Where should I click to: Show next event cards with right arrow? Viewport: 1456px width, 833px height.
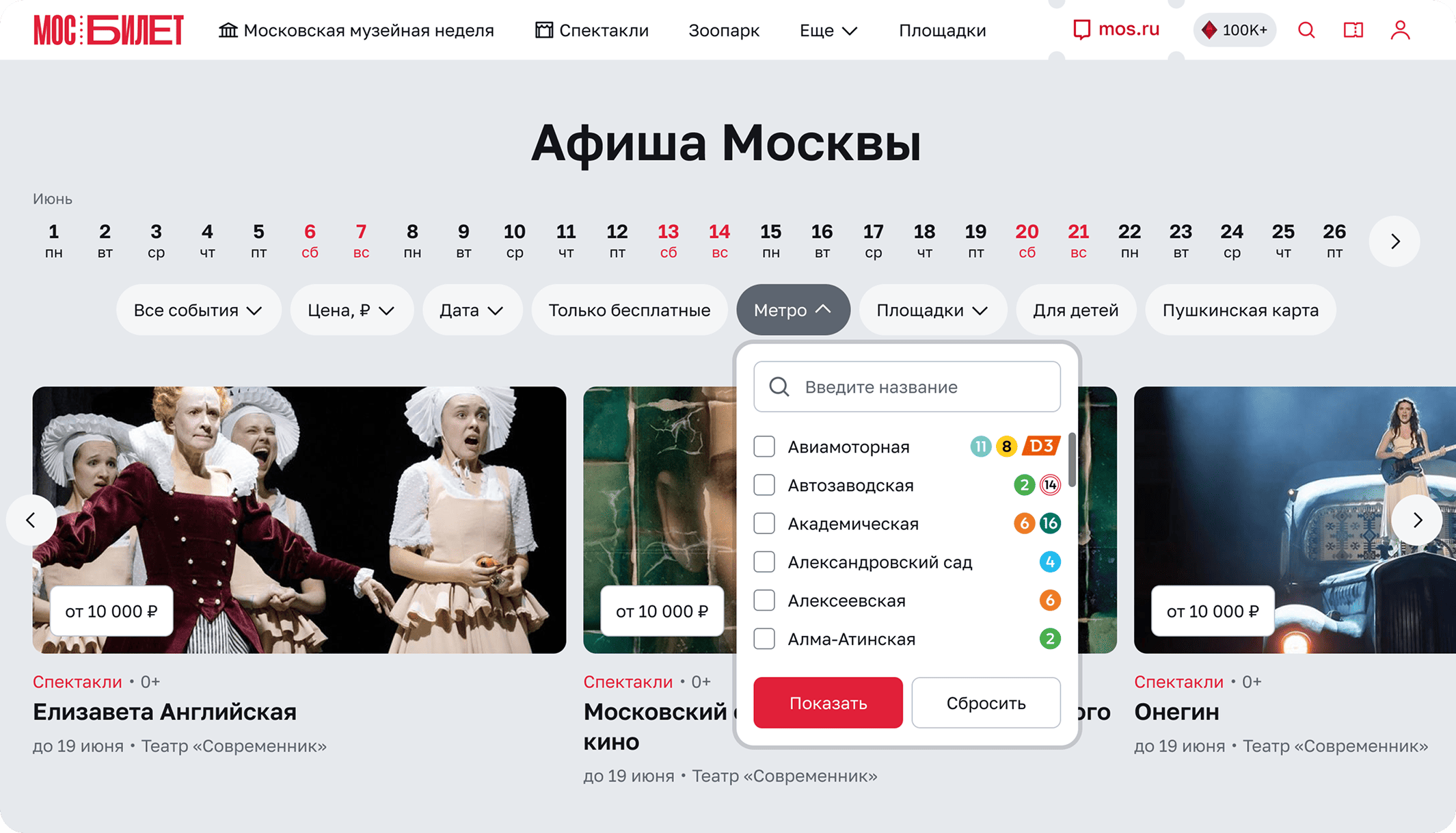click(1417, 520)
